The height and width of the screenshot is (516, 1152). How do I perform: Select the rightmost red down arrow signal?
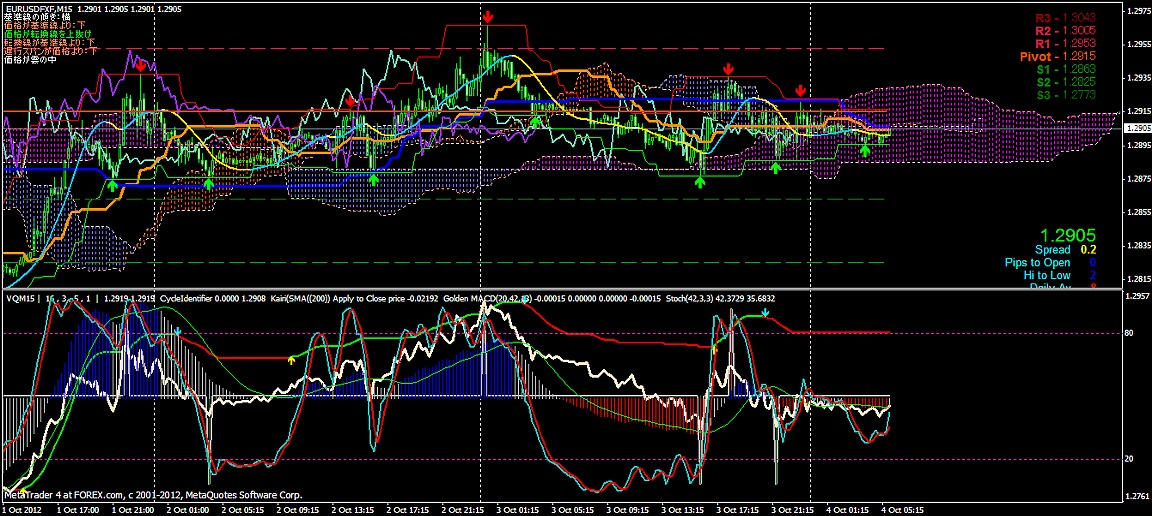pyautogui.click(x=800, y=91)
